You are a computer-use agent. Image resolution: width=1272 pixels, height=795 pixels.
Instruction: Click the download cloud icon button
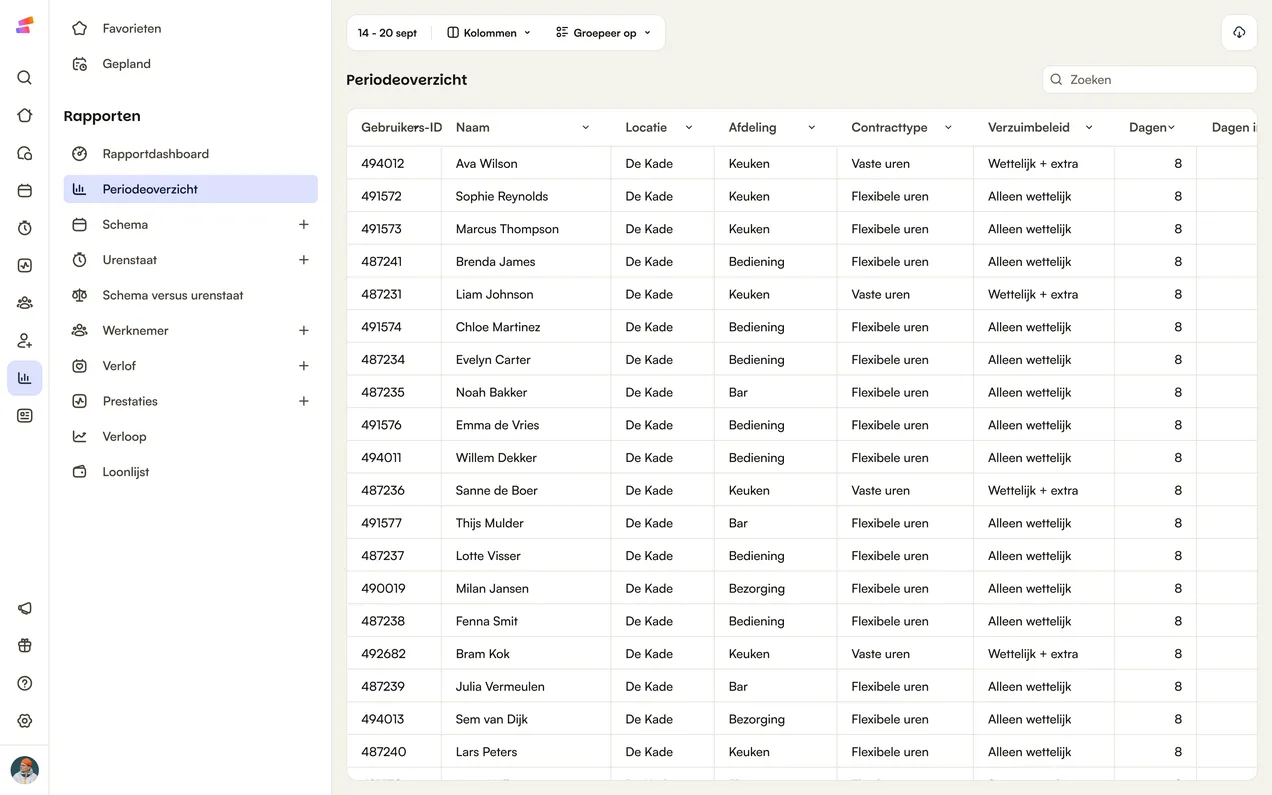pos(1239,33)
